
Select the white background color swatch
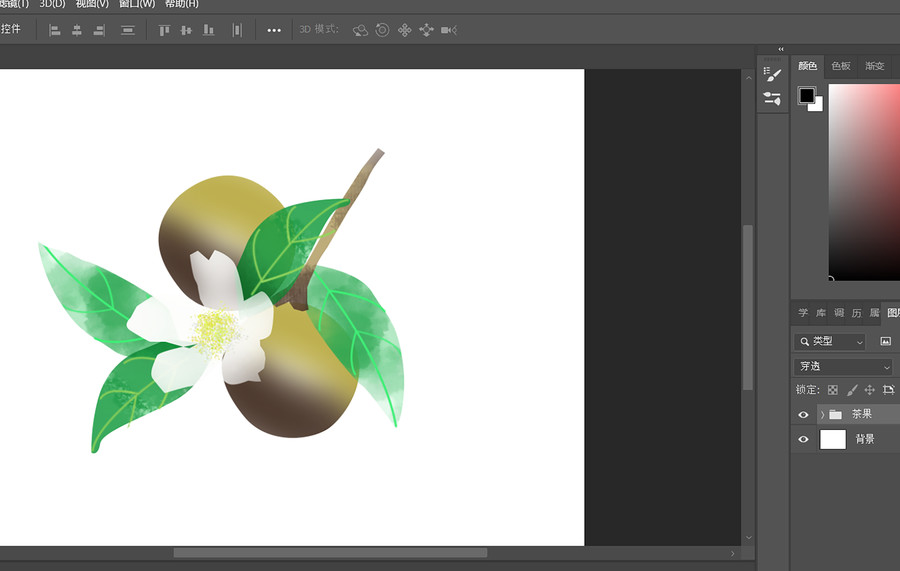(818, 106)
